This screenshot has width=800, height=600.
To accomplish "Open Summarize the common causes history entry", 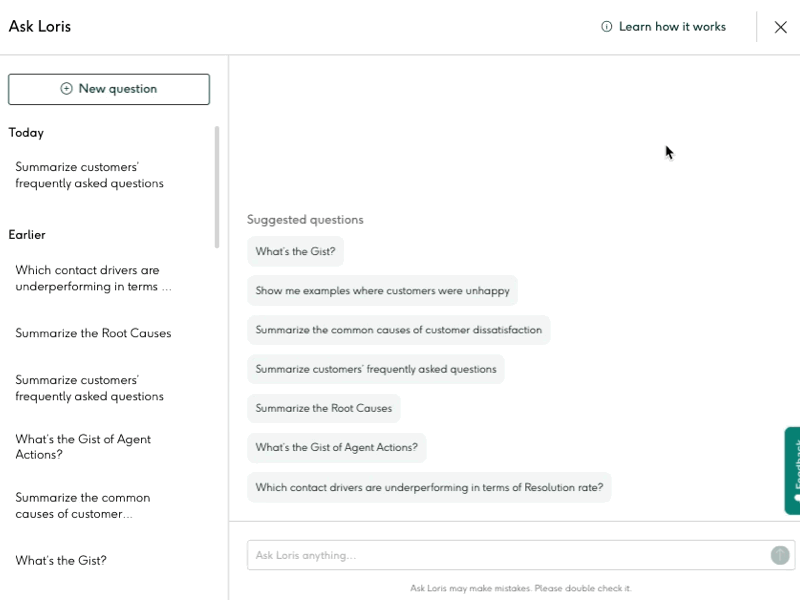I will pyautogui.click(x=83, y=505).
